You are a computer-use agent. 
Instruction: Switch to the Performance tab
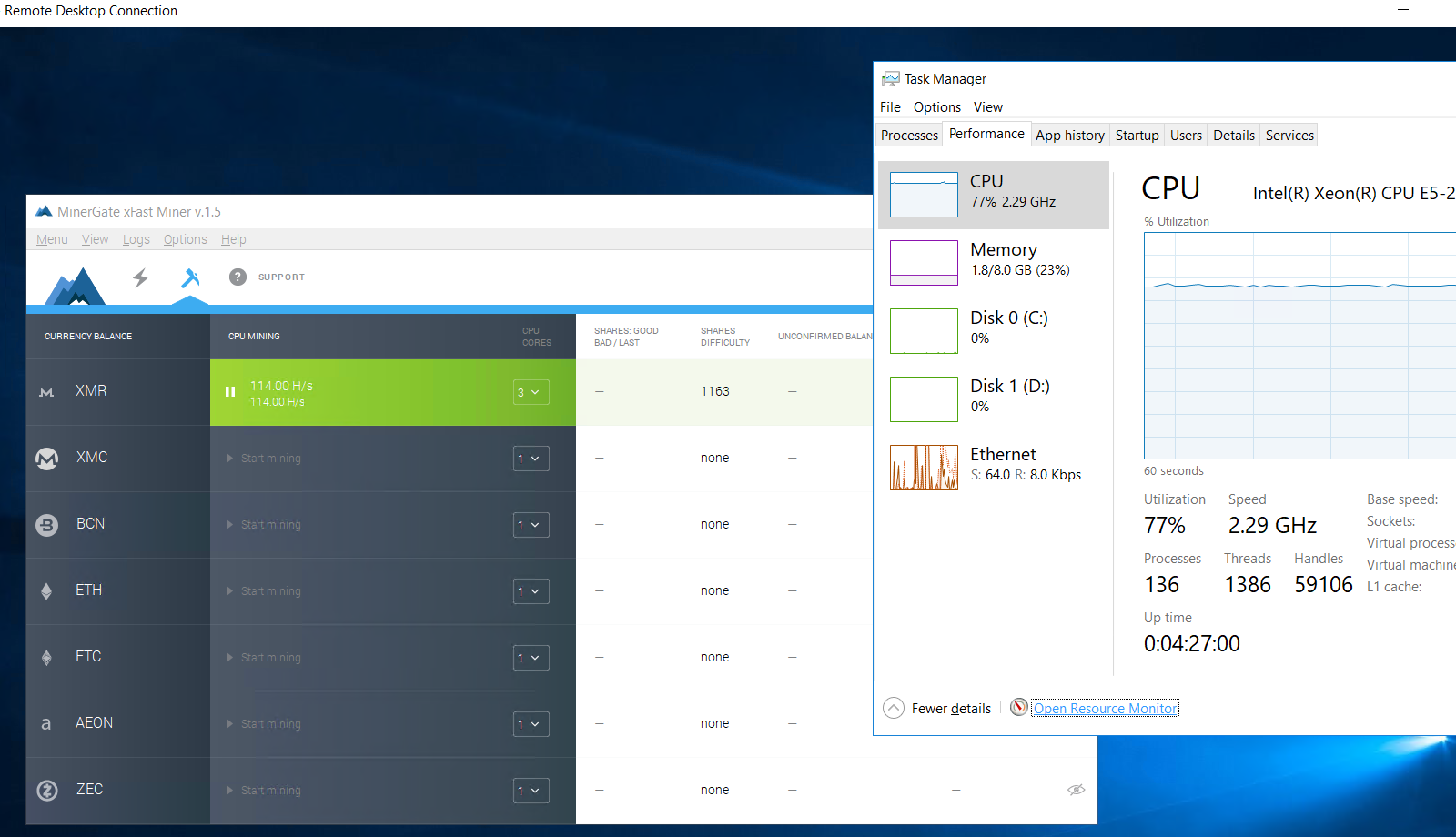point(986,134)
